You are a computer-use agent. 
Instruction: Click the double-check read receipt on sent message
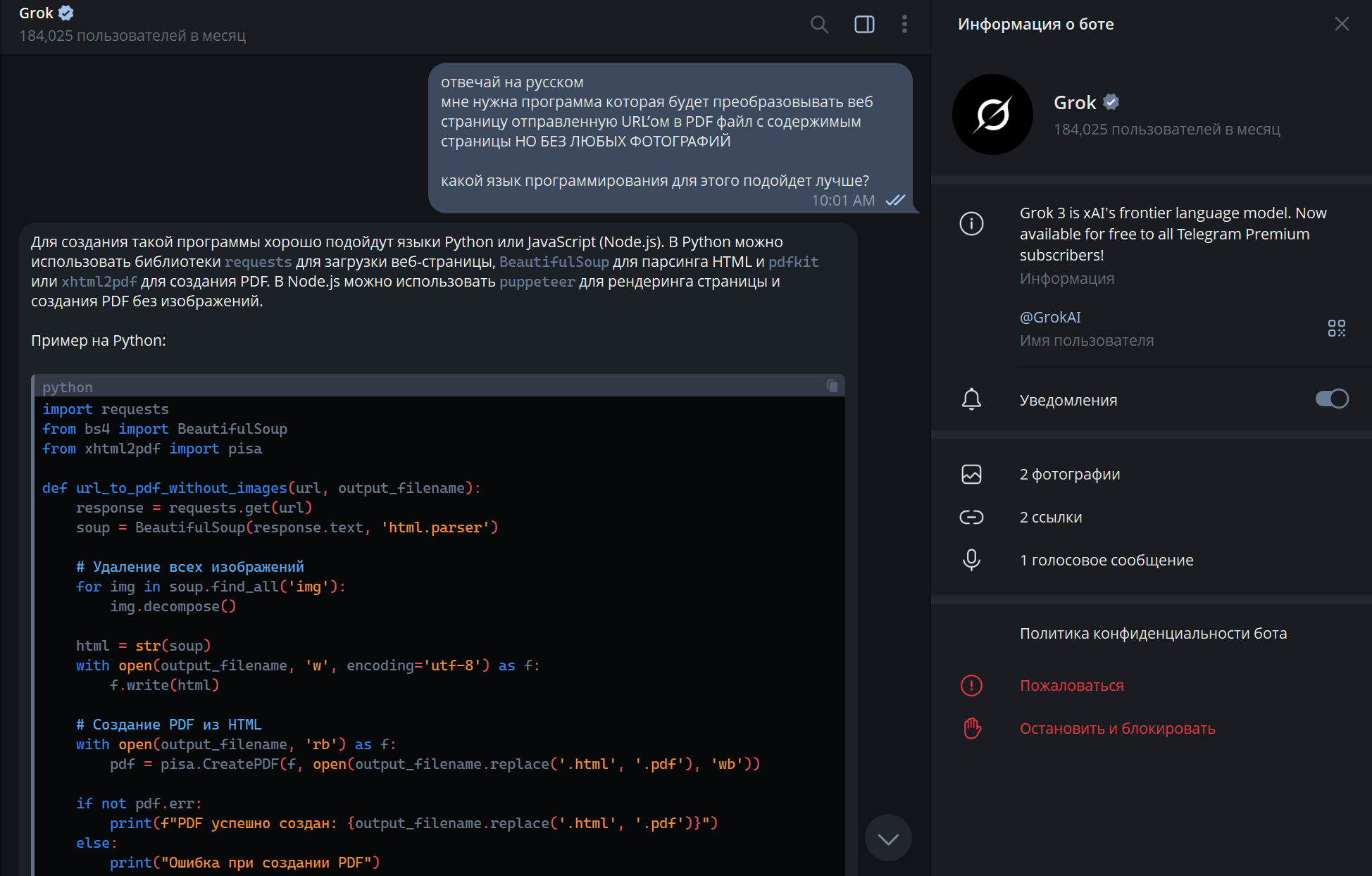(895, 201)
